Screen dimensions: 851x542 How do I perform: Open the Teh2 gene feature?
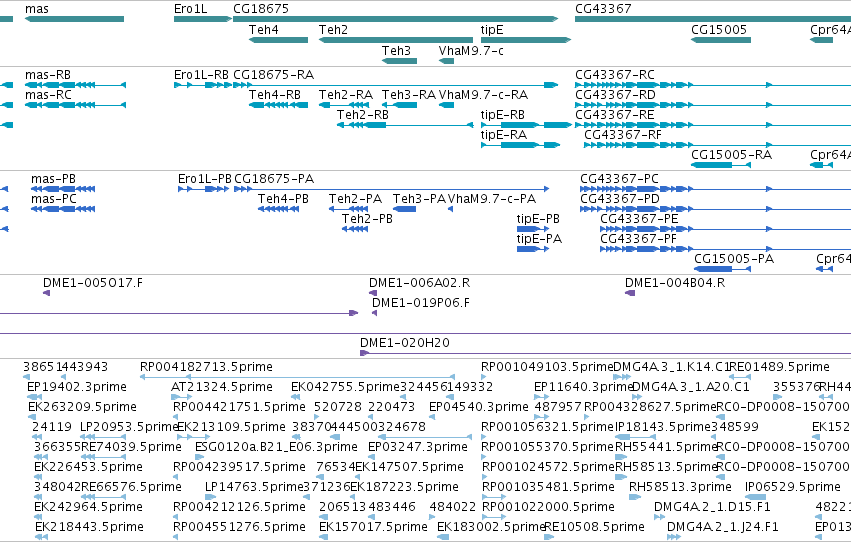click(396, 40)
